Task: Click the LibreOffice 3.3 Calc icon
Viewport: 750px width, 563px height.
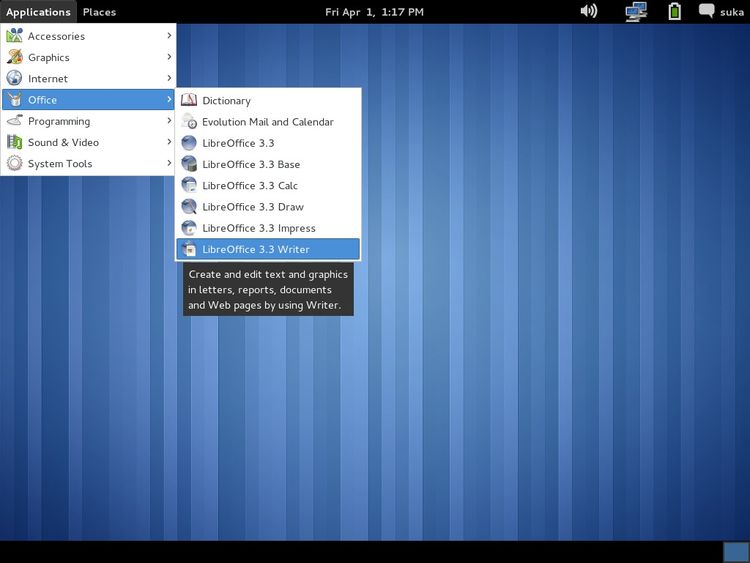Action: [189, 185]
